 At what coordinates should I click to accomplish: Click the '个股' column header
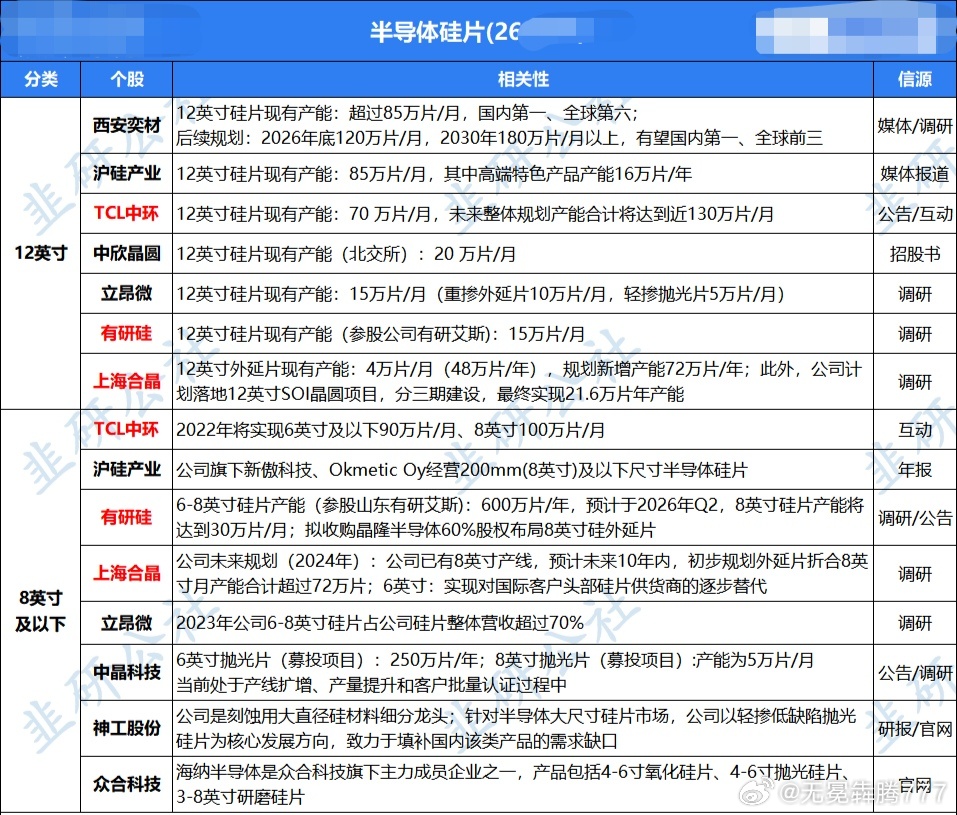[x=127, y=79]
